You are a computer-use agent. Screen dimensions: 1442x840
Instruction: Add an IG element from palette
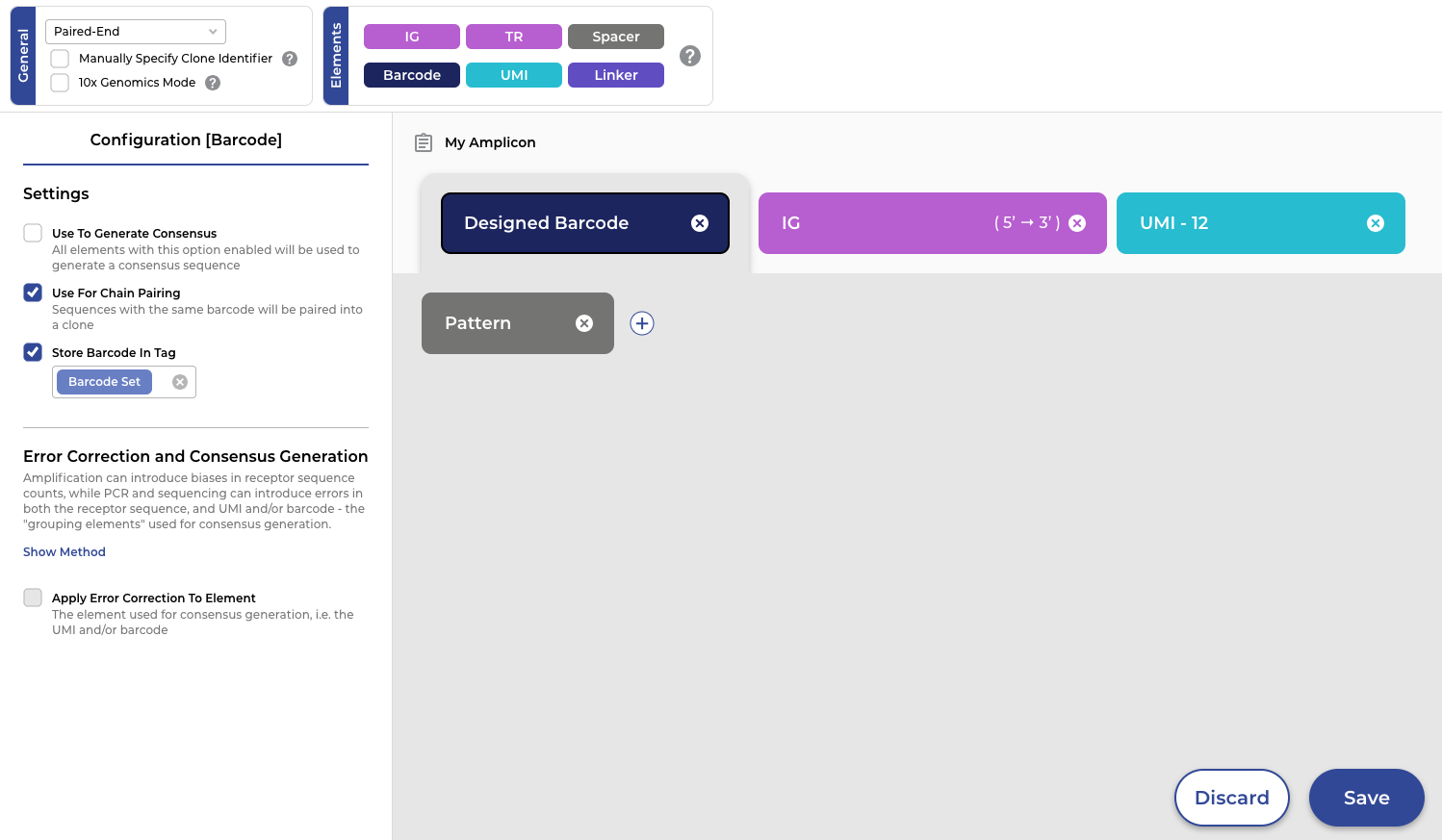pyautogui.click(x=412, y=37)
